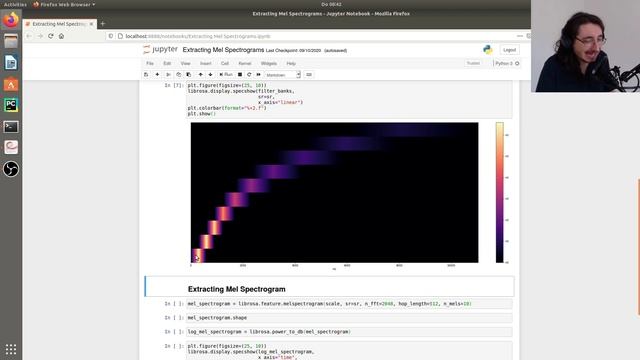The image size is (640, 360).
Task: Go to the Firefox home page
Action: click(x=61, y=36)
